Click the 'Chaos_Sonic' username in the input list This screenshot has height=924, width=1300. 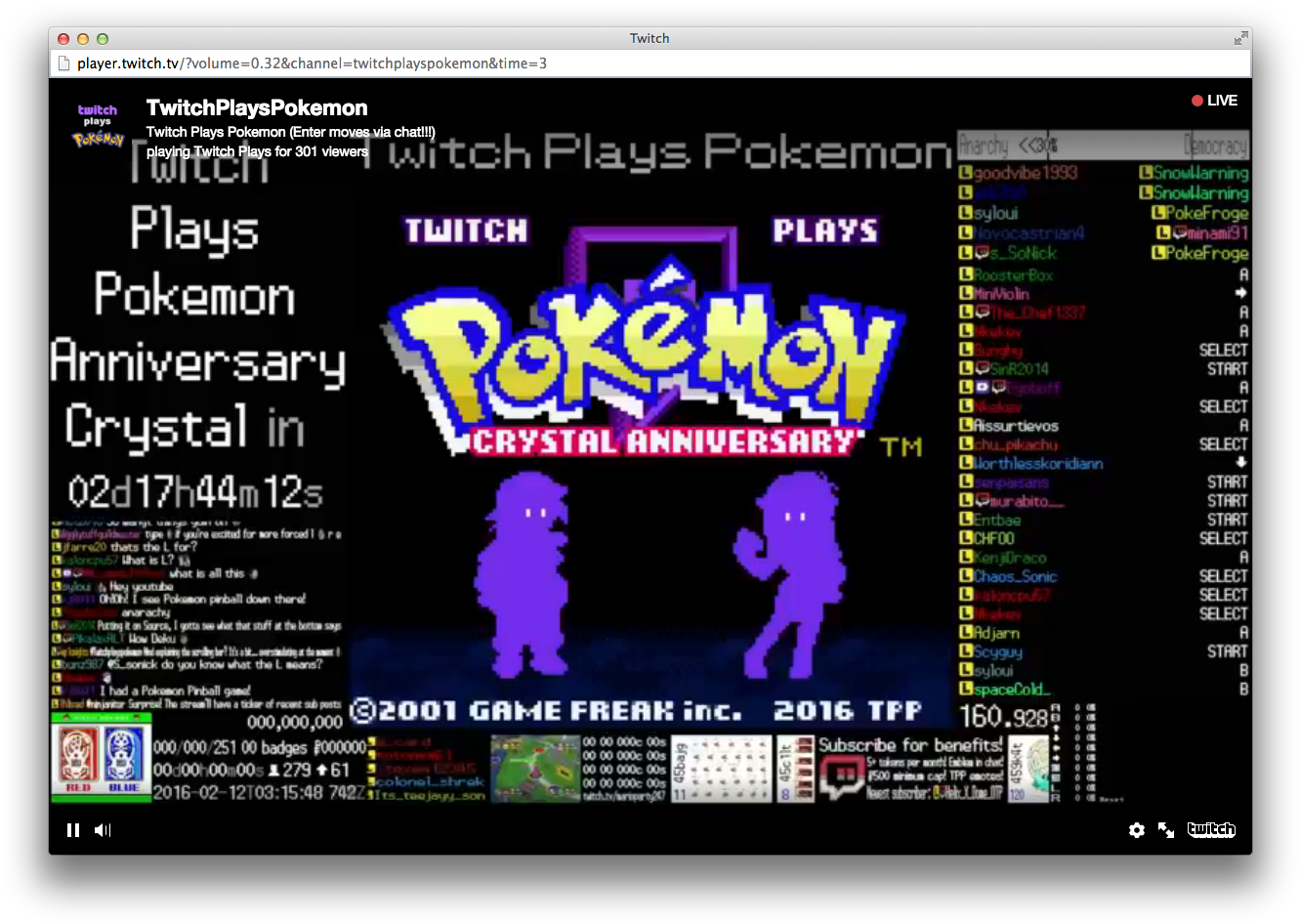click(1015, 577)
